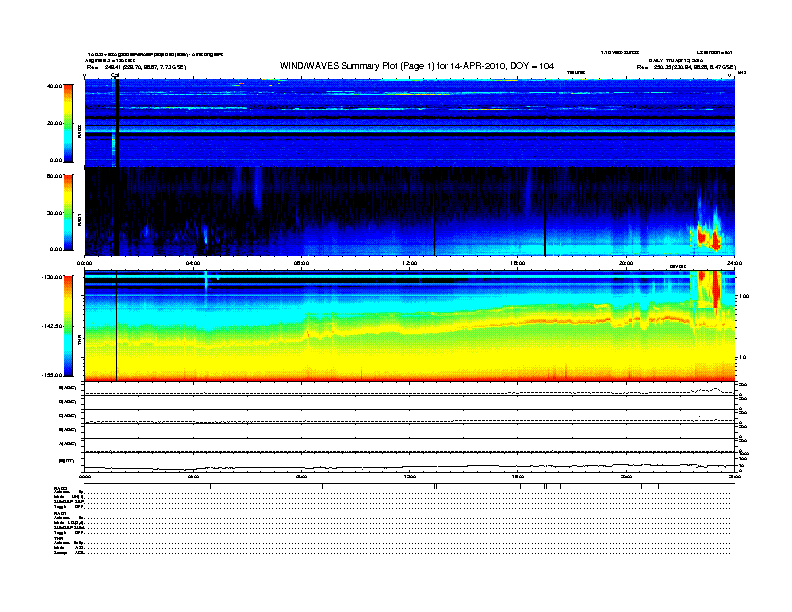Image resolution: width=792 pixels, height=612 pixels.
Task: Click the black calibration stripe in RAD2
Action: (x=117, y=123)
